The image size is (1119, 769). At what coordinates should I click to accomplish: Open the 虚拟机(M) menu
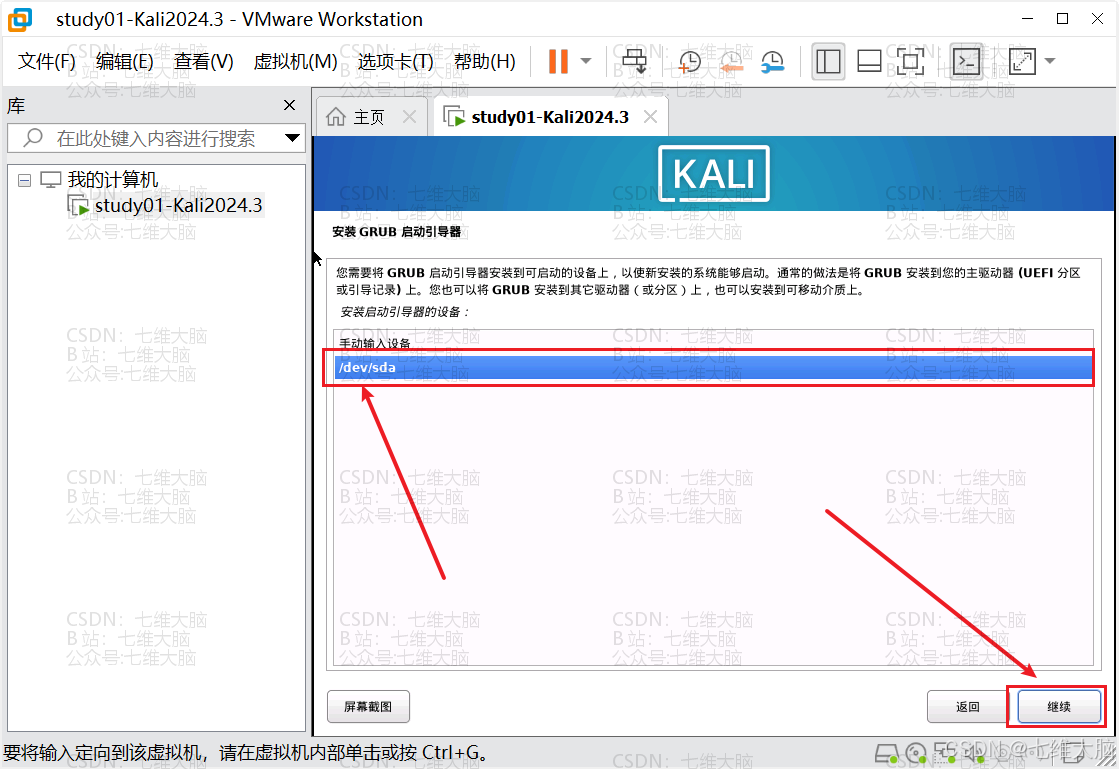[x=295, y=61]
